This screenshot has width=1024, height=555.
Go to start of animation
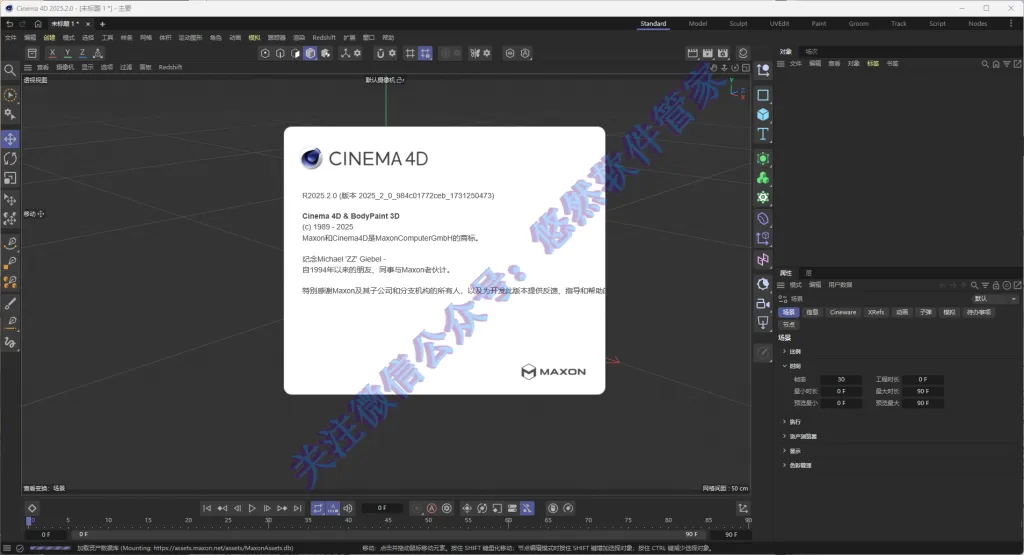pos(206,508)
